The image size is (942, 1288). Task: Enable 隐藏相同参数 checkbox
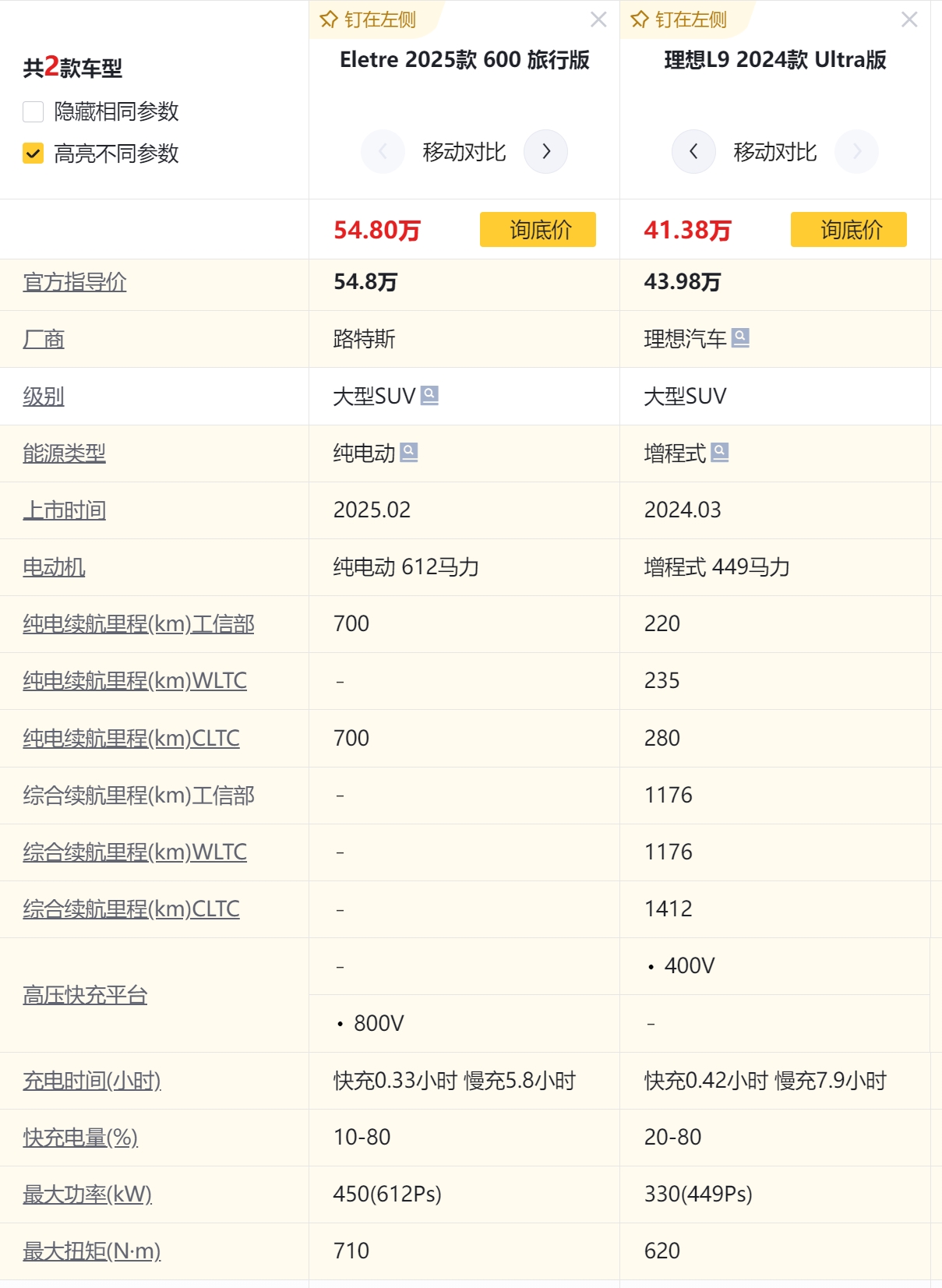33,111
